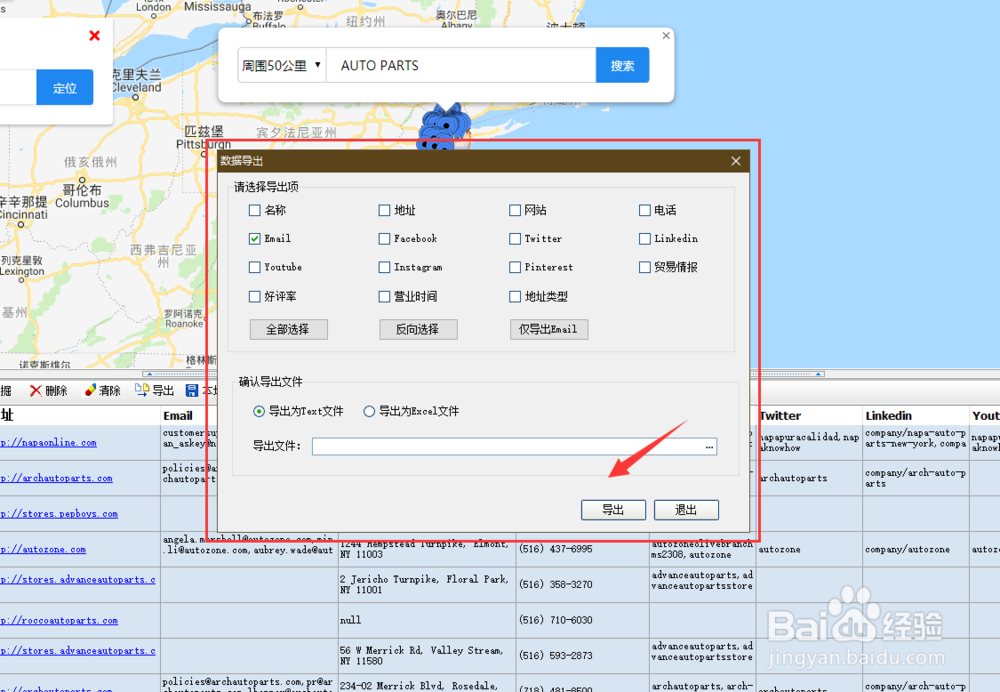Open the napaonline.com link
The image size is (1000, 692).
click(x=48, y=443)
